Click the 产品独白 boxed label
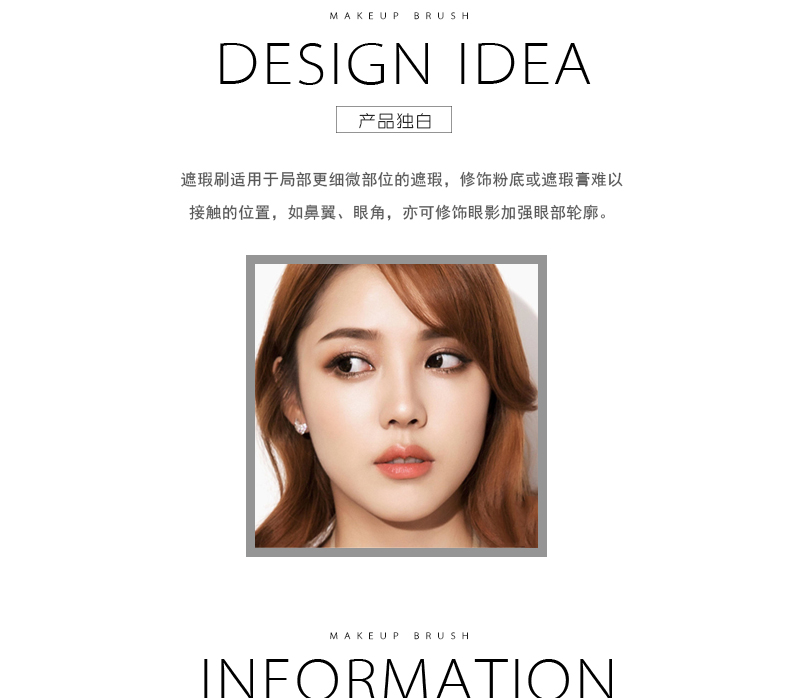This screenshot has width=790, height=698. point(394,120)
